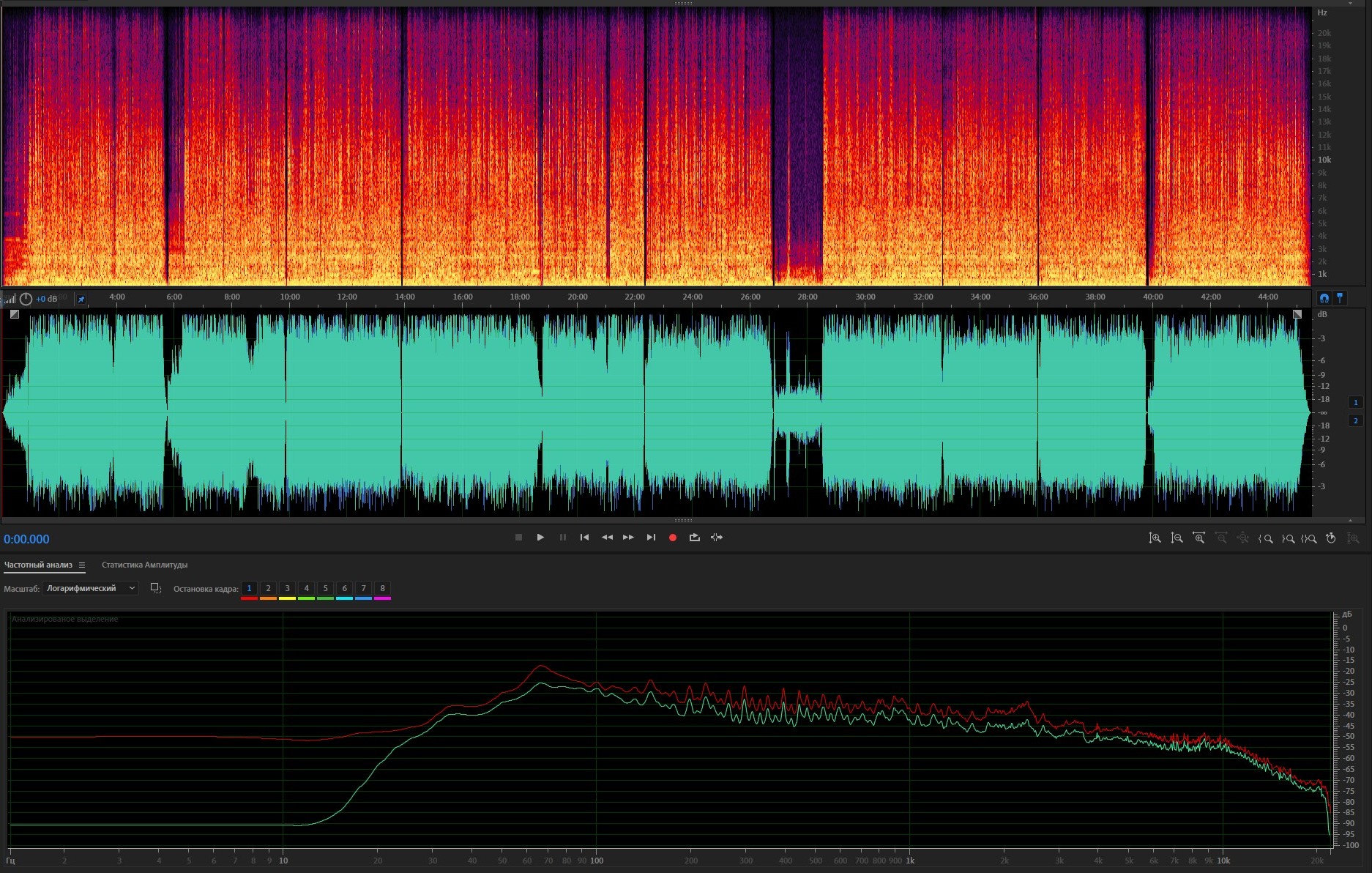Zoom to in point icon
The image size is (1372, 873).
(1265, 538)
